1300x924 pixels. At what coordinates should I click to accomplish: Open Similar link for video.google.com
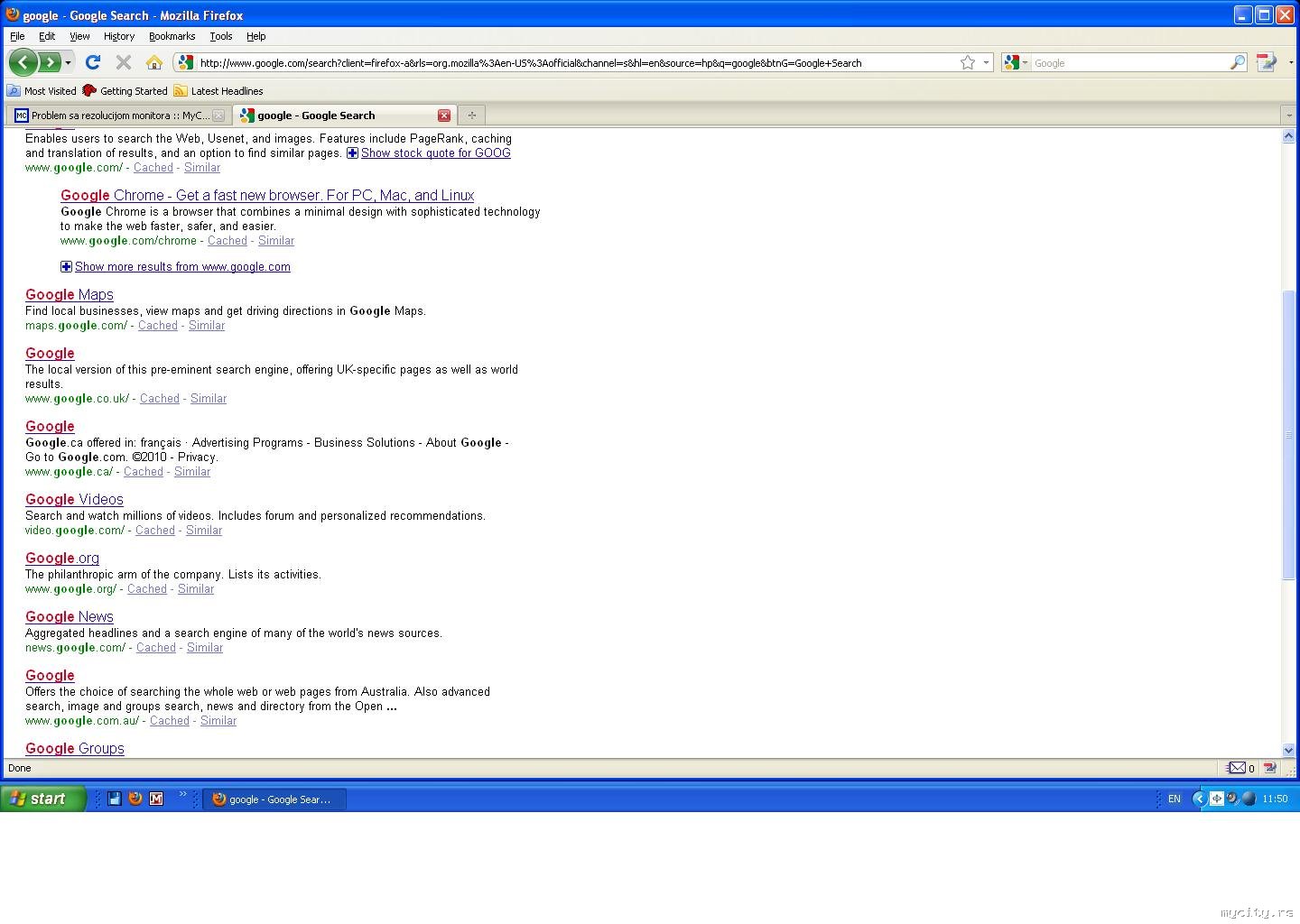(x=204, y=531)
